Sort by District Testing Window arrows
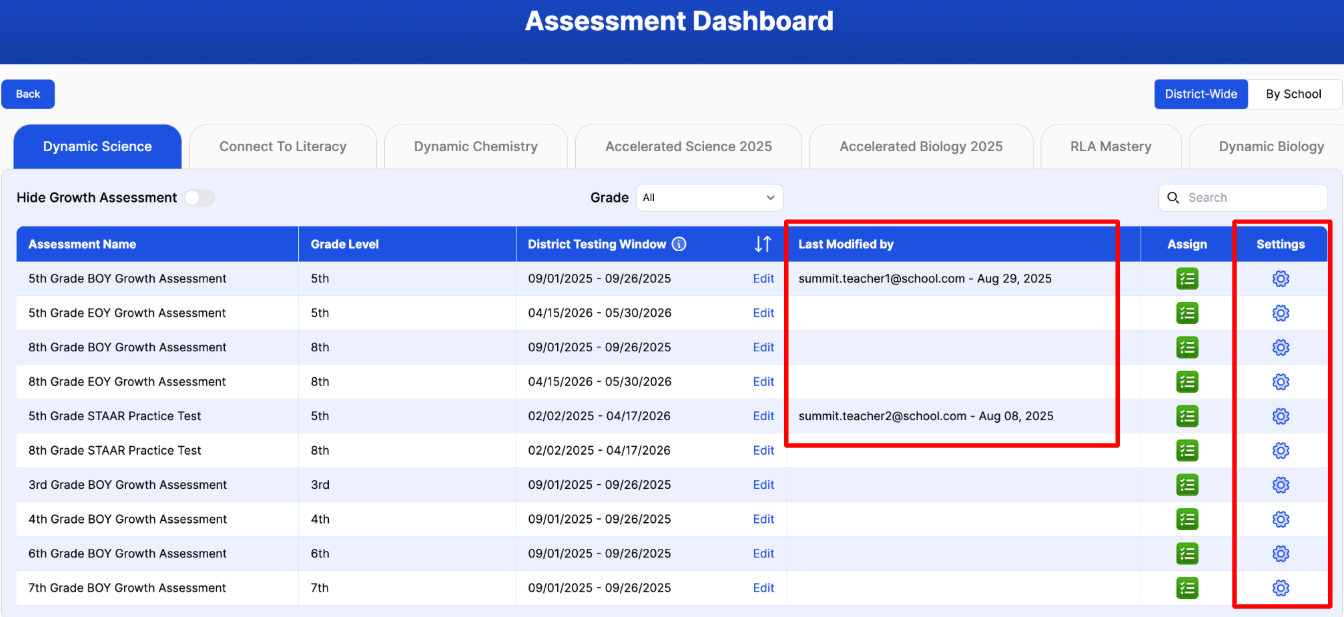This screenshot has height=617, width=1344. tap(762, 244)
